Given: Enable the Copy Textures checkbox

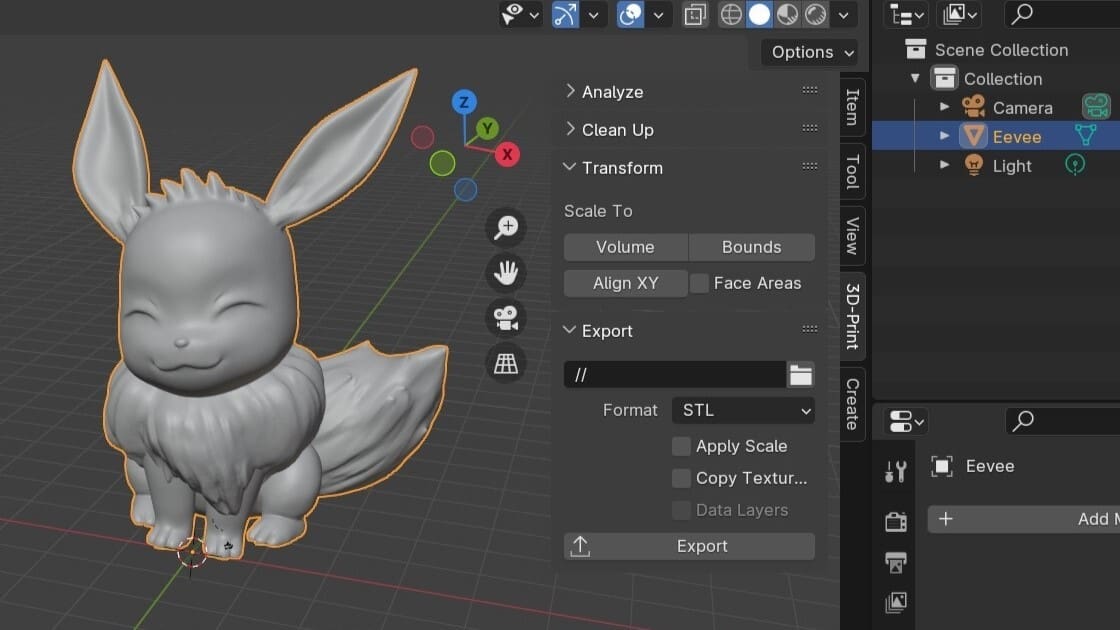Looking at the screenshot, I should click(x=681, y=479).
